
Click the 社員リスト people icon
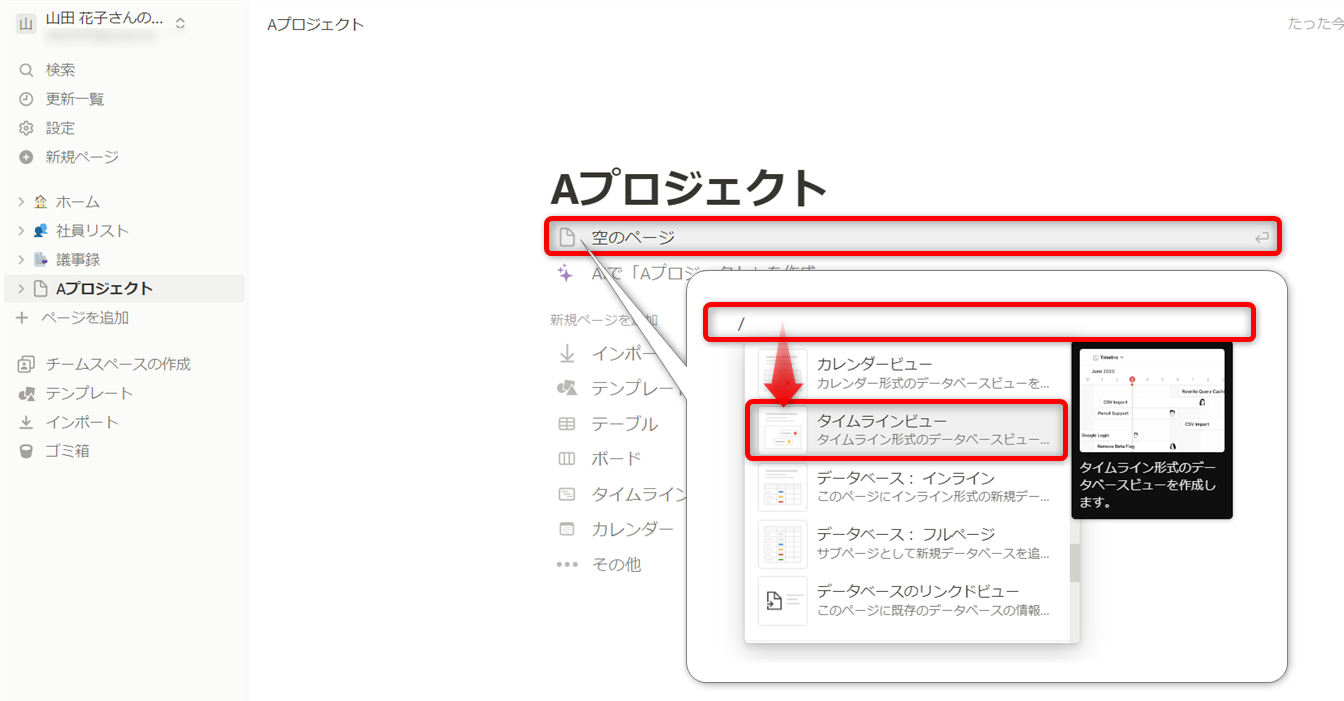[41, 231]
